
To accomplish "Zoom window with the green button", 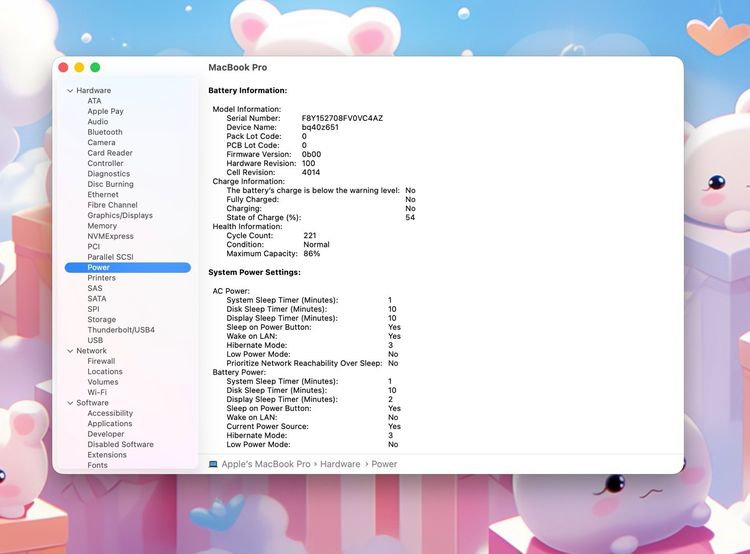I will [x=95, y=67].
